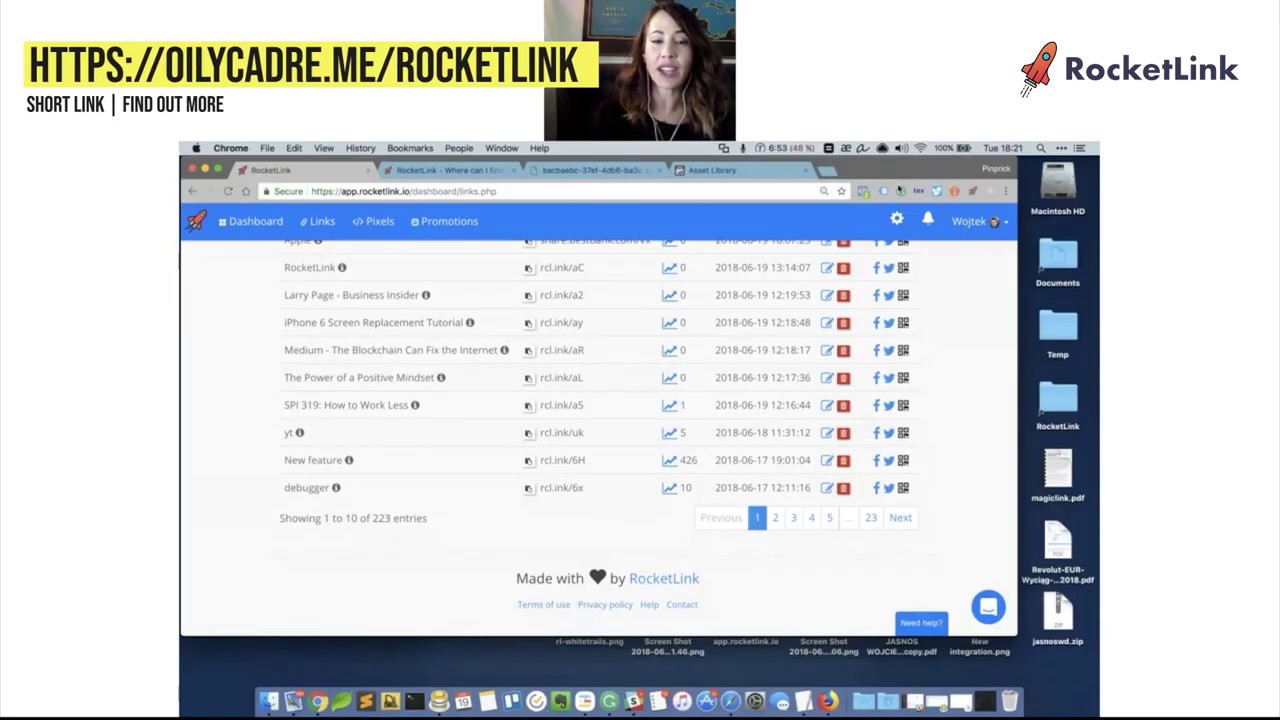
Task: Show info icon next to New feature
Action: [x=349, y=460]
